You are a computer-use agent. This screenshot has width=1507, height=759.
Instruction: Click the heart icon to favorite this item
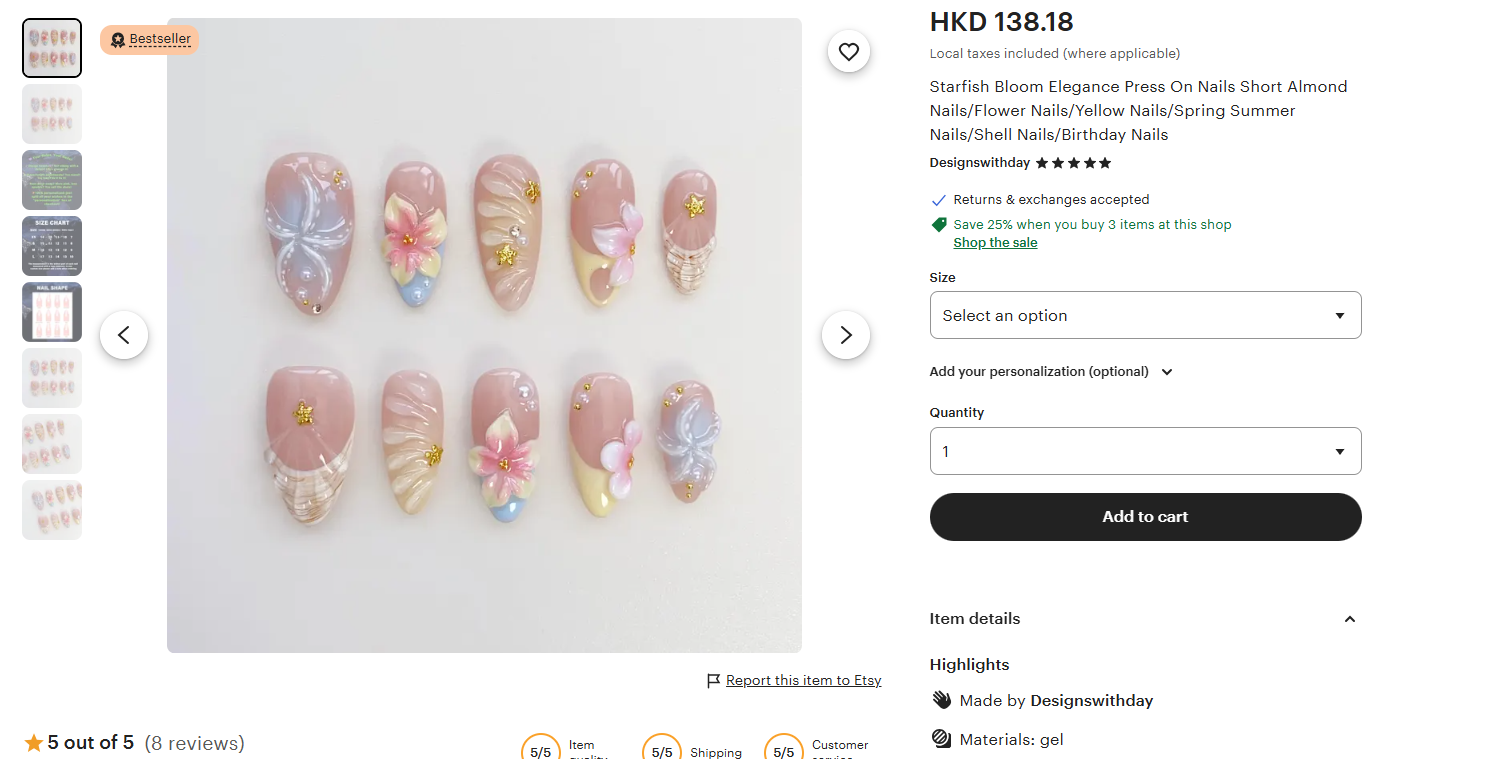(848, 51)
